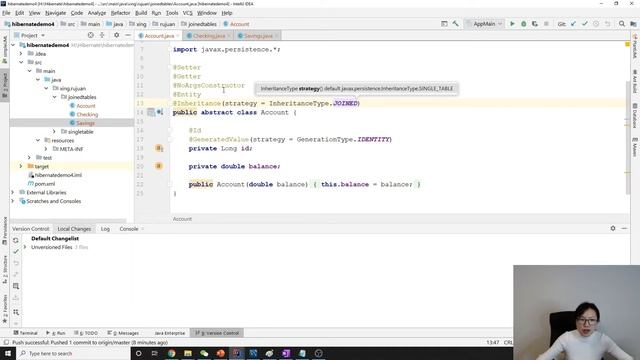Viewport: 640px width, 360px height.
Task: Open Version Control panel settings gear
Action: click(x=613, y=229)
